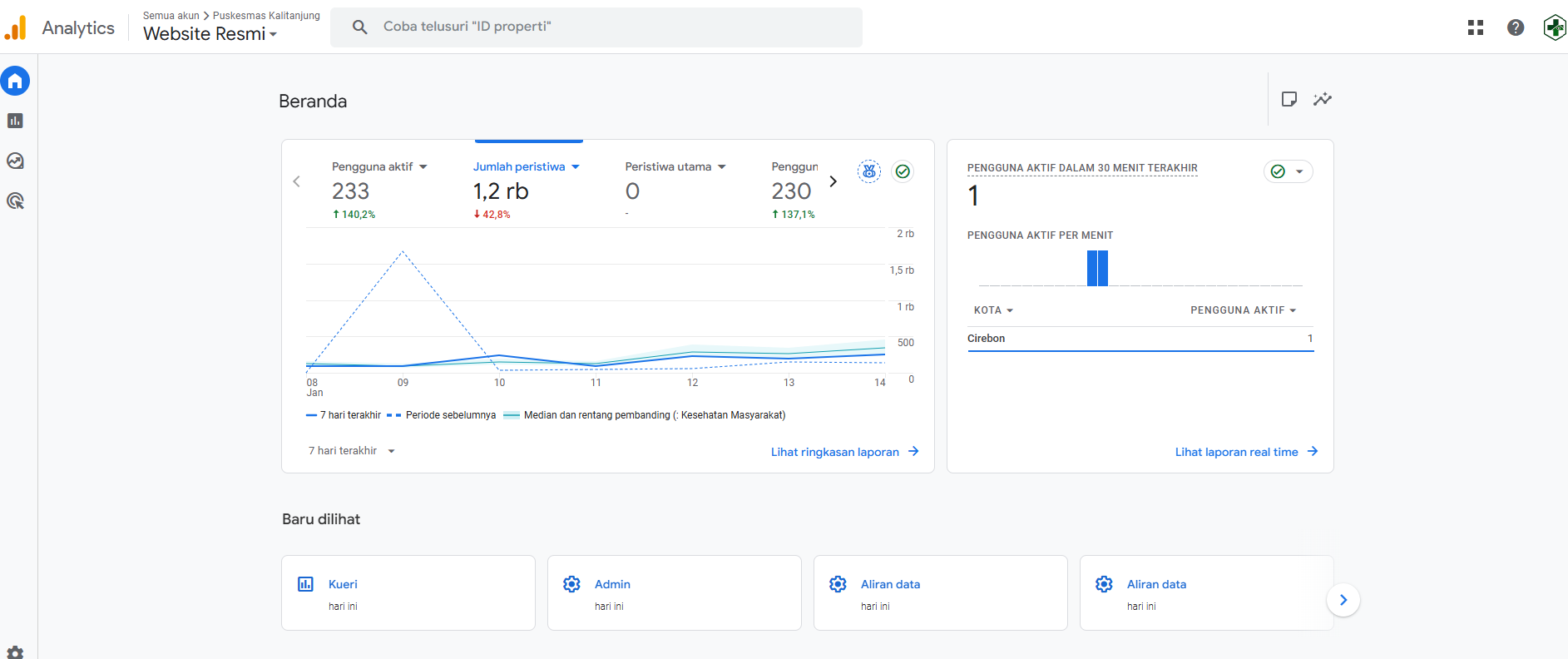Open the Explore icon in sidebar
The height and width of the screenshot is (659, 1568).
pyautogui.click(x=15, y=161)
